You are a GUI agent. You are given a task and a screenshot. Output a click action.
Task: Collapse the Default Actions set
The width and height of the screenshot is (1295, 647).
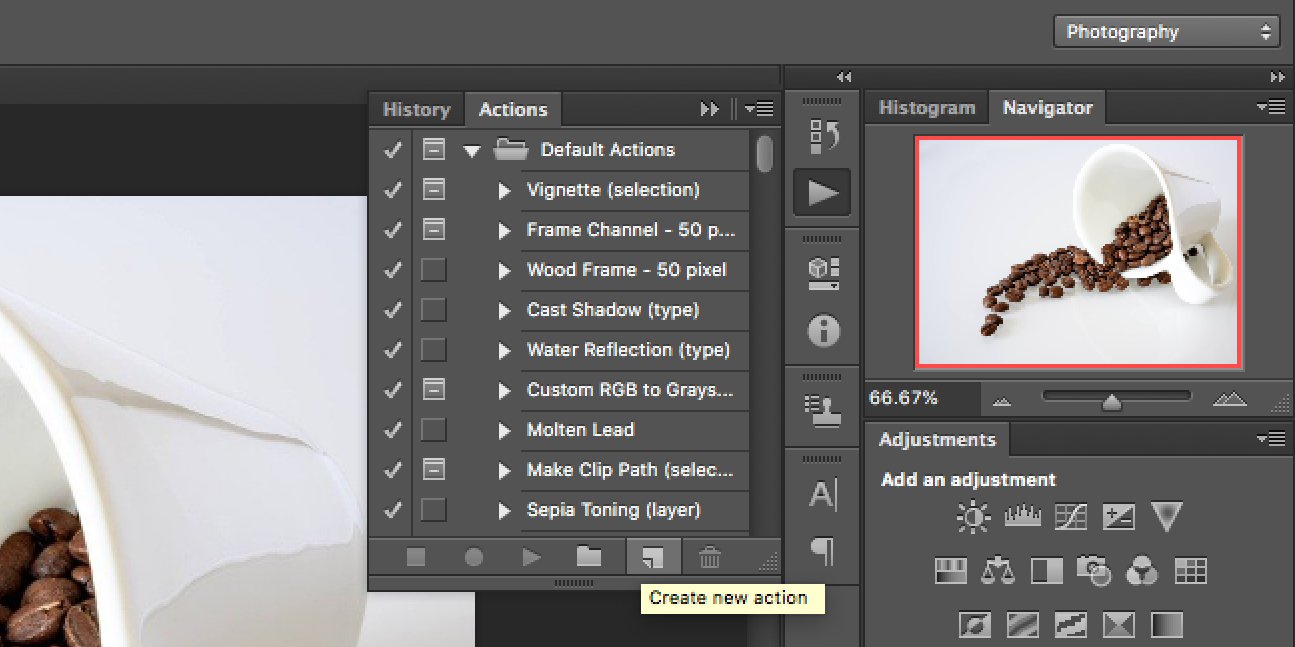click(471, 149)
